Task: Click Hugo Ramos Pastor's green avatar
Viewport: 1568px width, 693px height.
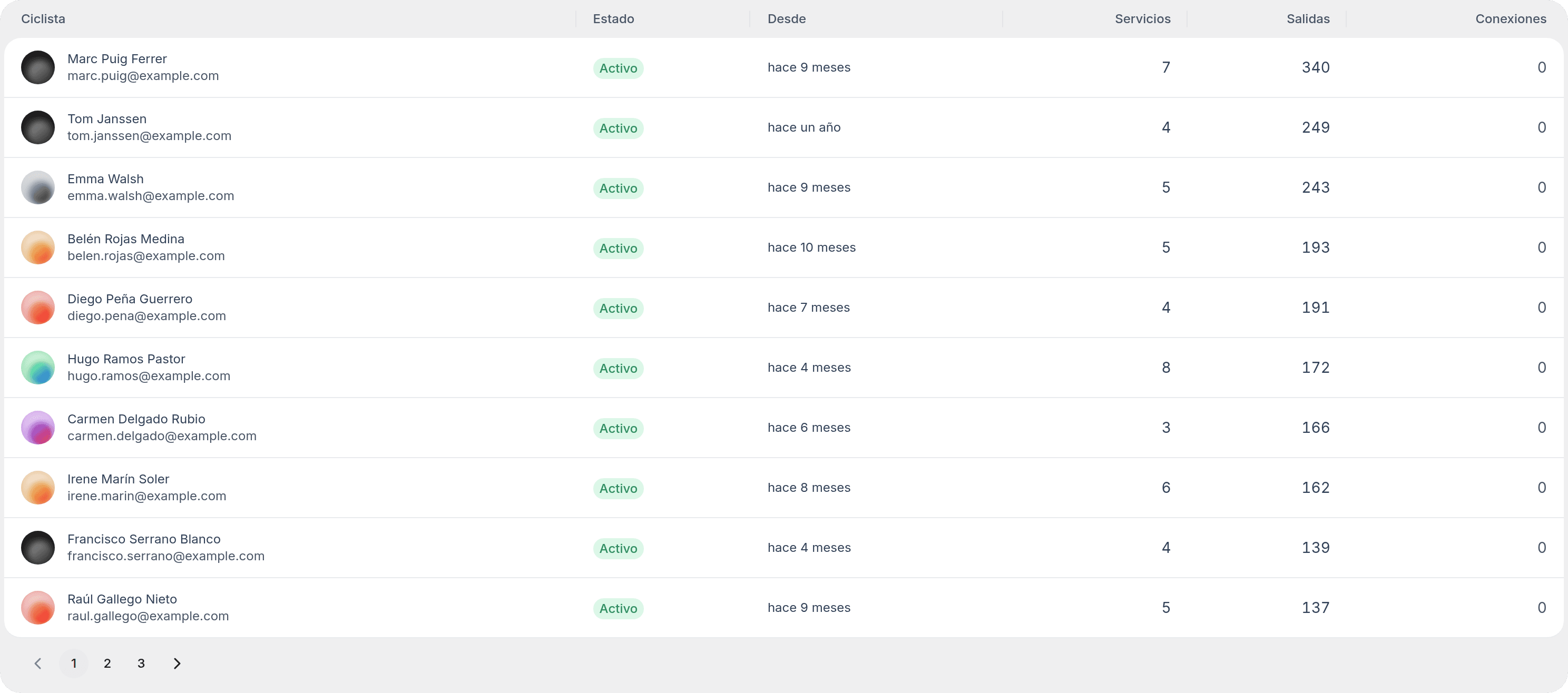Action: (x=38, y=368)
